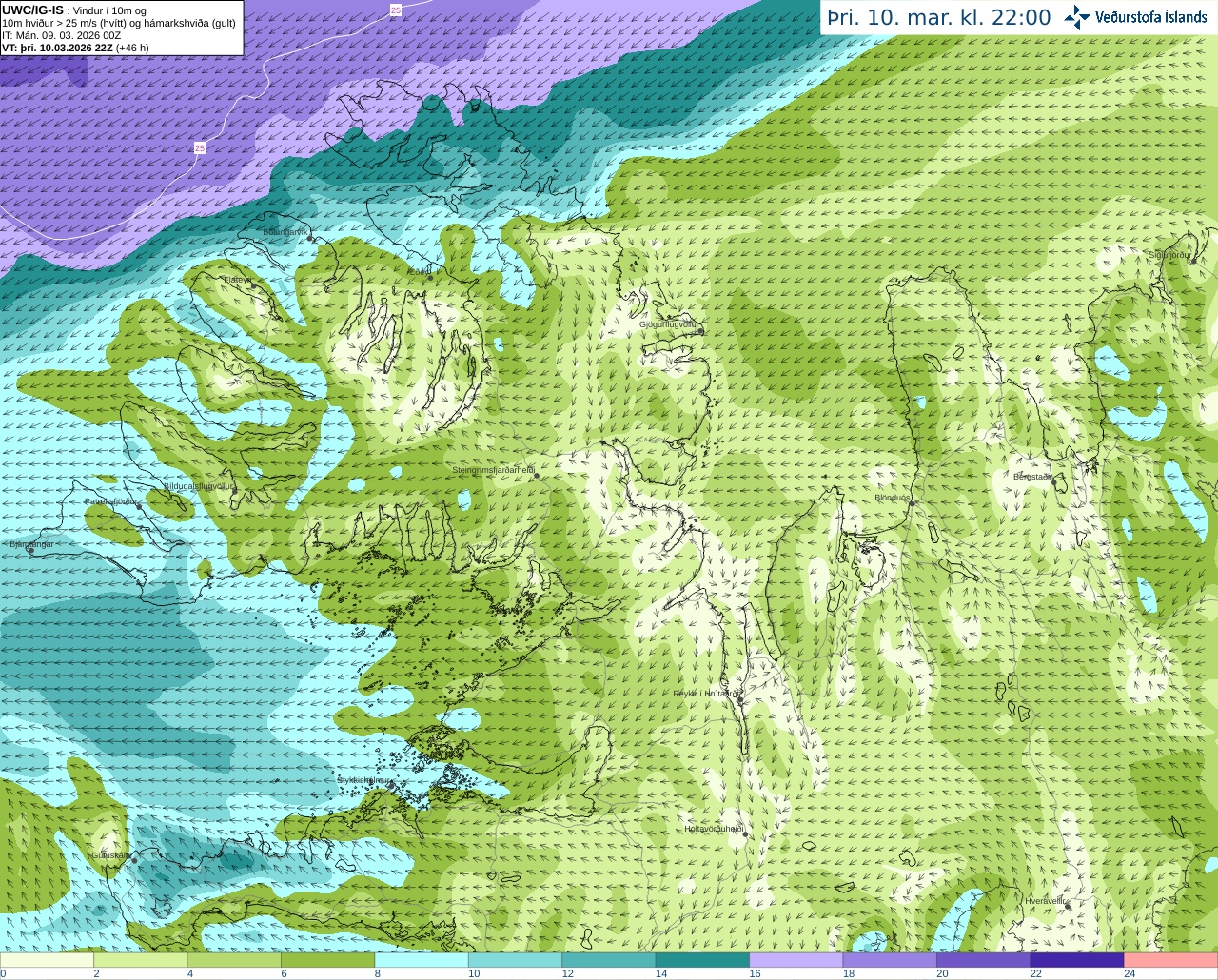Click the Gjögurflugvöllur station dot
The width and height of the screenshot is (1218, 980).
pos(701,330)
